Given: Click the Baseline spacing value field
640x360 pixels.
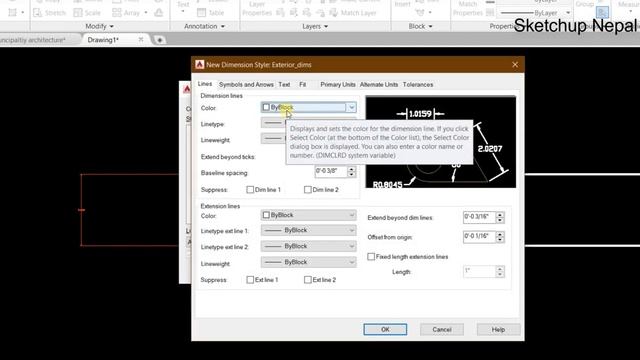Looking at the screenshot, I should (x=331, y=171).
